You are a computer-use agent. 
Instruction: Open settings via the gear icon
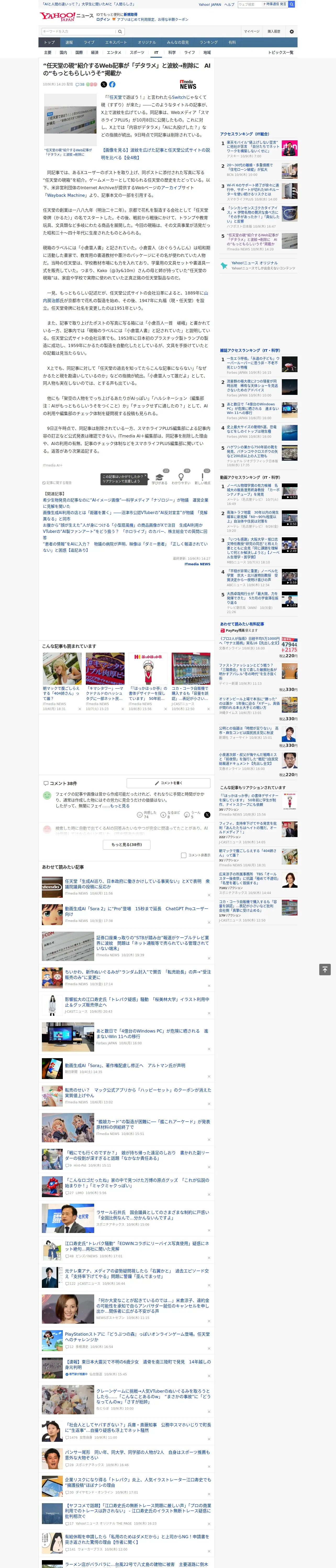pos(292,31)
